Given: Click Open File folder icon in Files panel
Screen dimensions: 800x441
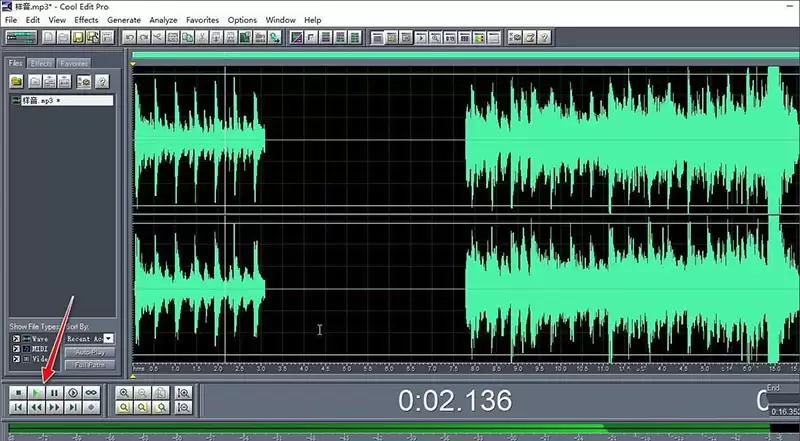Looking at the screenshot, I should click(x=16, y=81).
